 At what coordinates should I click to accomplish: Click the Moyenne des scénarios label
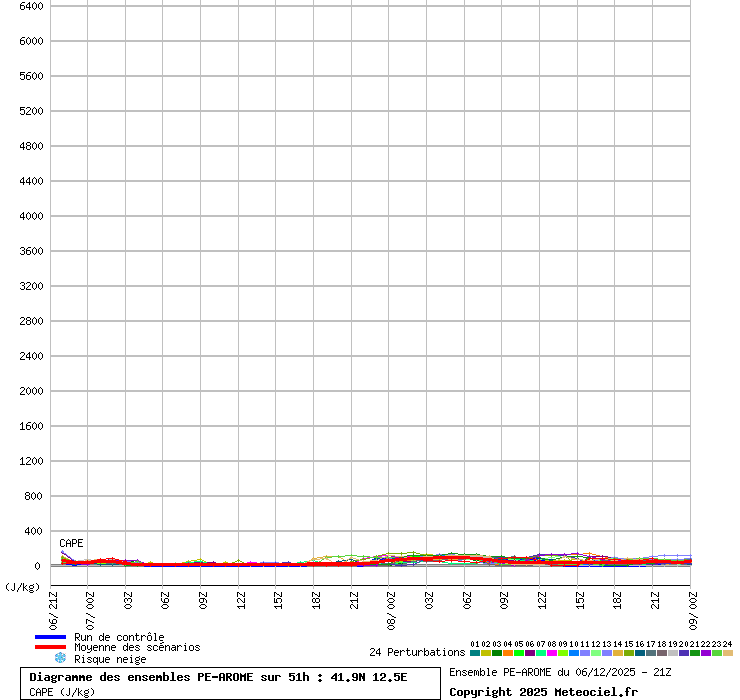pos(137,647)
